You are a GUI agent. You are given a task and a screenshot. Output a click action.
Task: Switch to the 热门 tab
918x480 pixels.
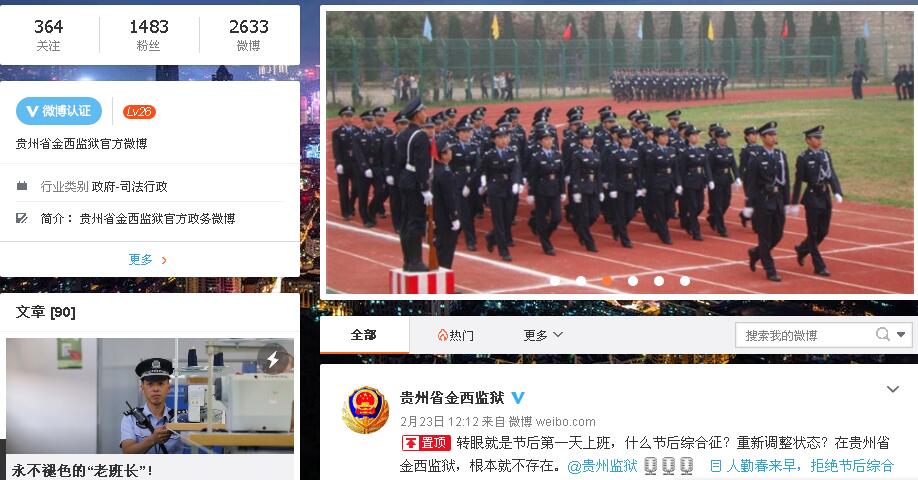455,335
